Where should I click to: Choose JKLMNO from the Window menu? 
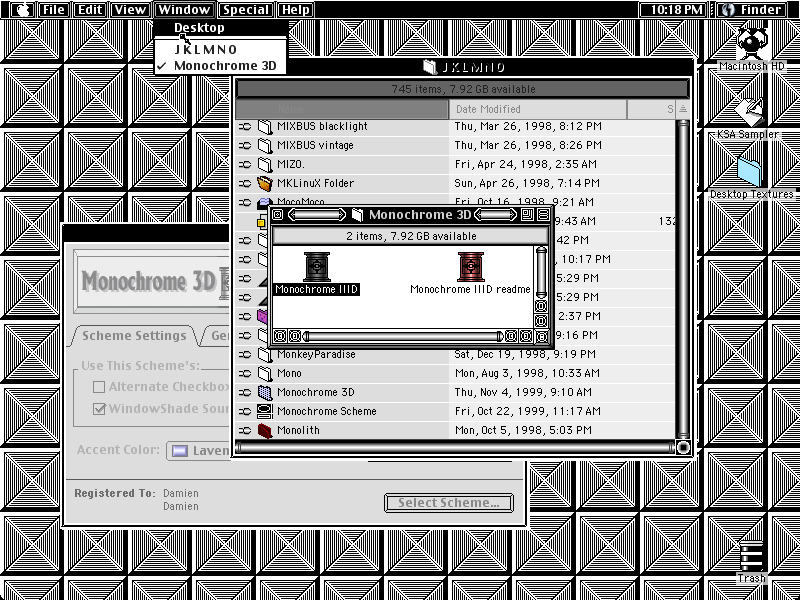[221, 49]
